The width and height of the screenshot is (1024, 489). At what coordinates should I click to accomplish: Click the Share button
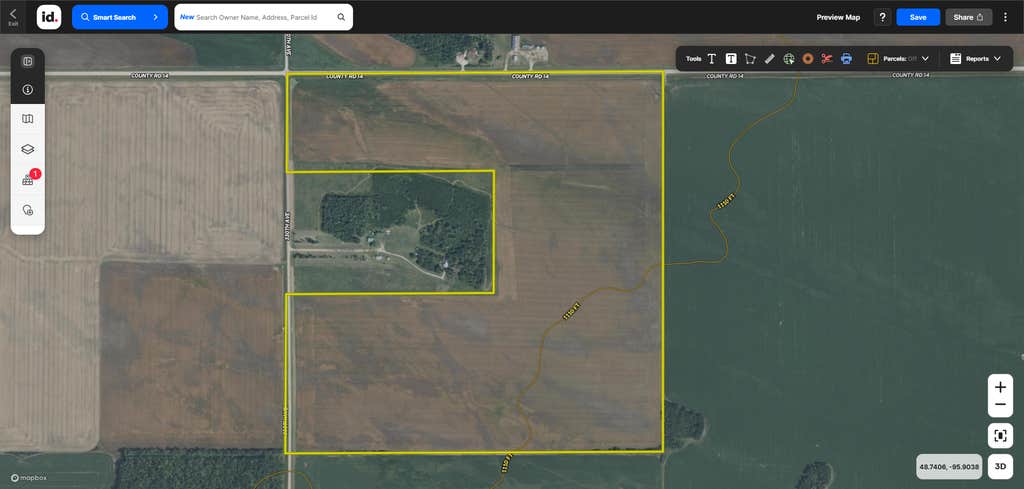(x=968, y=17)
